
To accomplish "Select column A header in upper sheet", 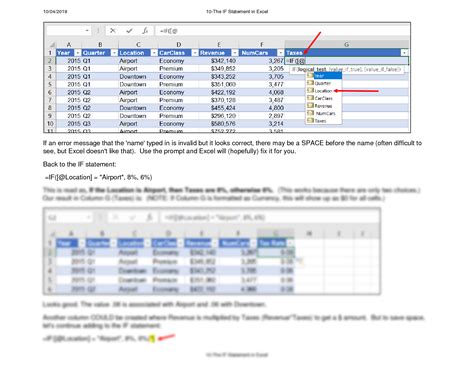I will (69, 45).
